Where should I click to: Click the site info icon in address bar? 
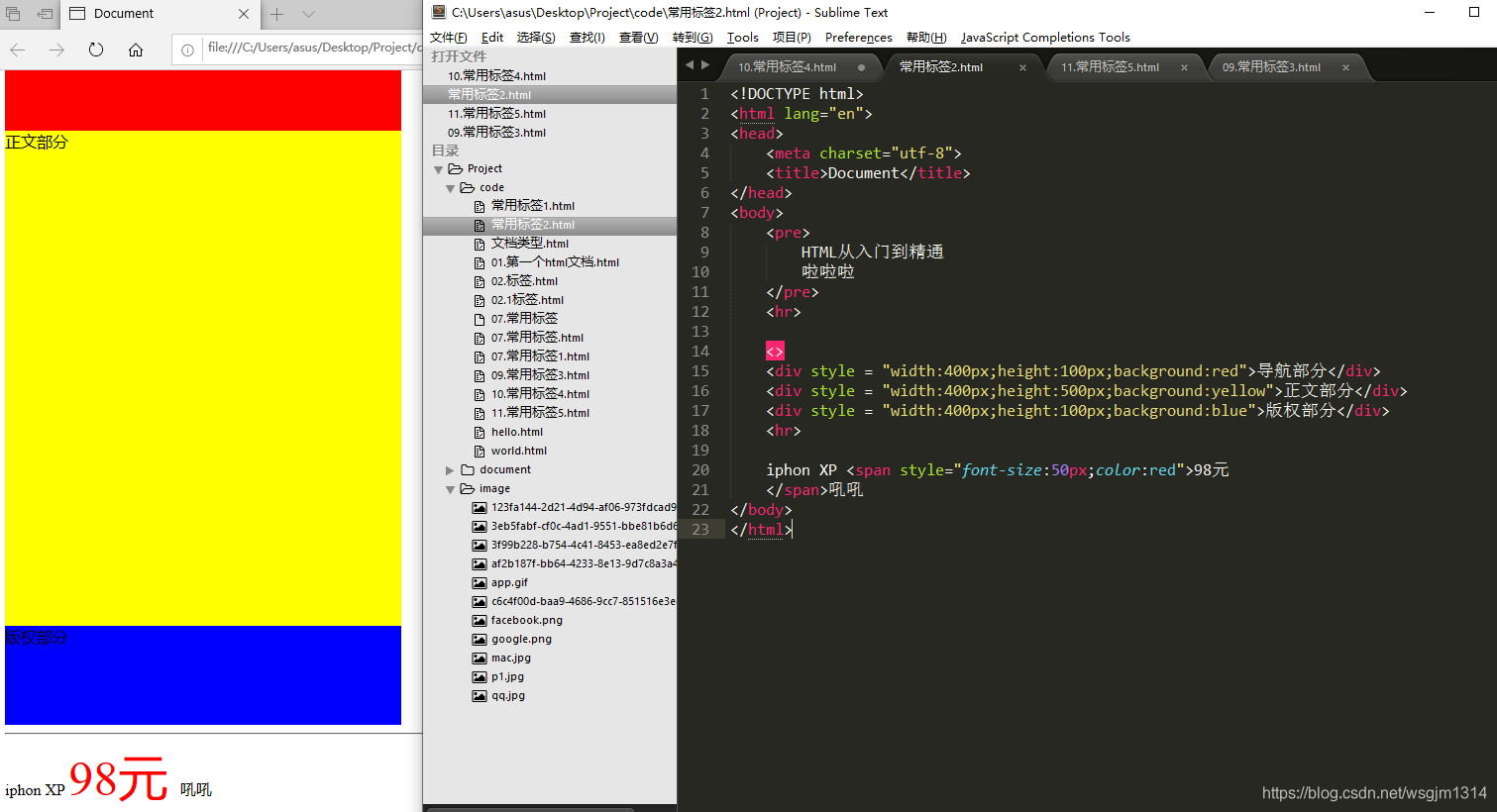187,50
